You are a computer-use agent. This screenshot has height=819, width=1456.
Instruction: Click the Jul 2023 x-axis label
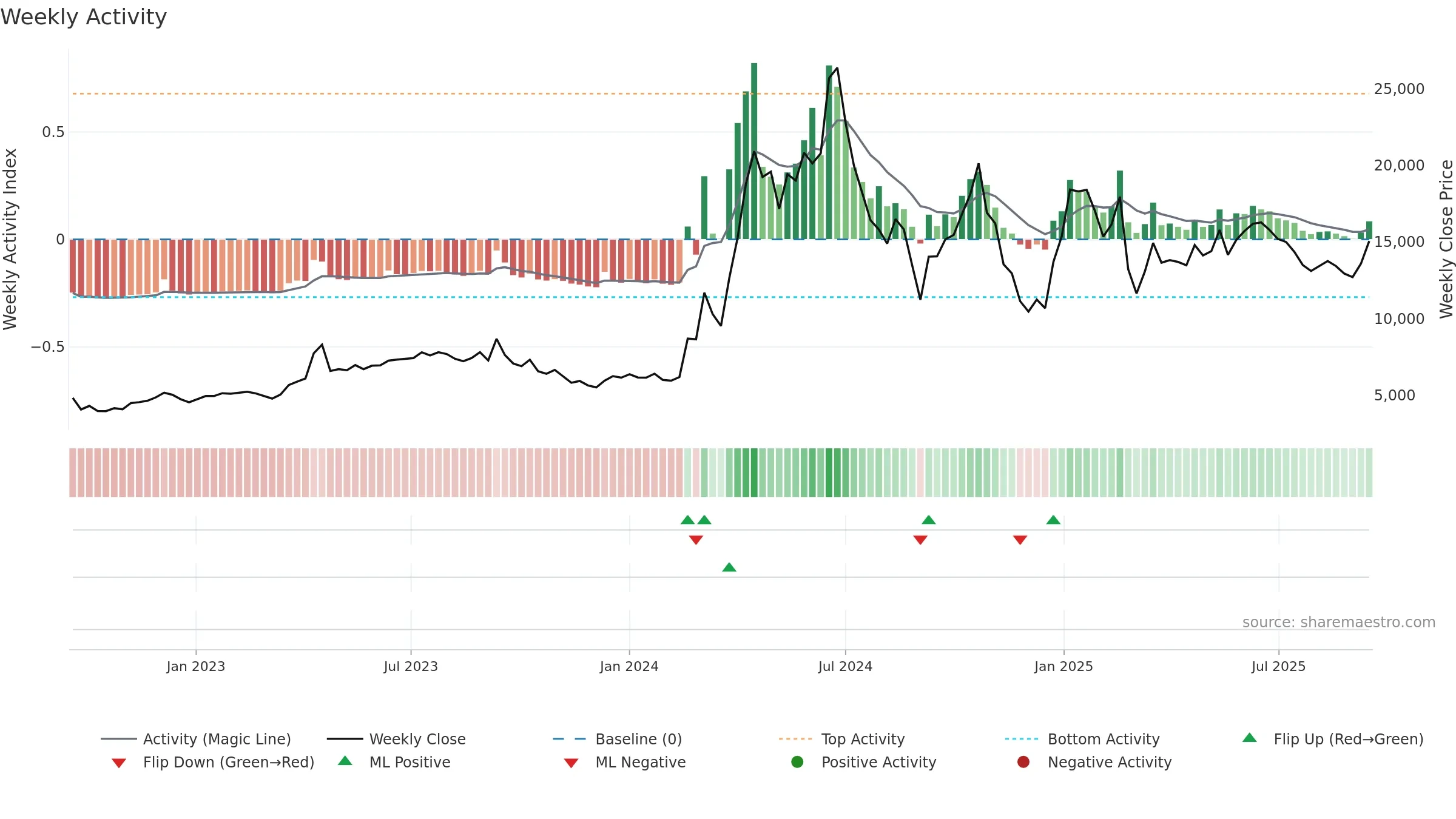[411, 666]
